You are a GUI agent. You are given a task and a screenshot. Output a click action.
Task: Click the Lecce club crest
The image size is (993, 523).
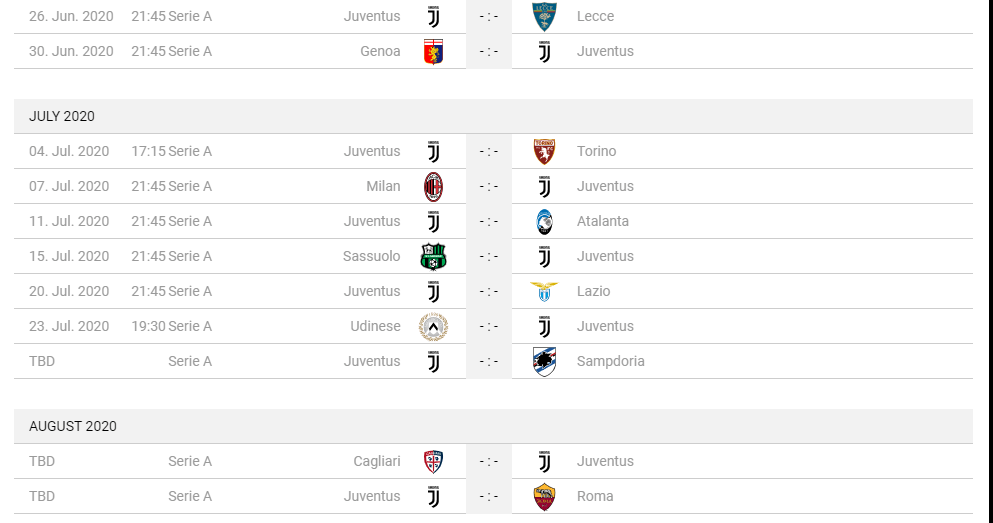(x=544, y=16)
